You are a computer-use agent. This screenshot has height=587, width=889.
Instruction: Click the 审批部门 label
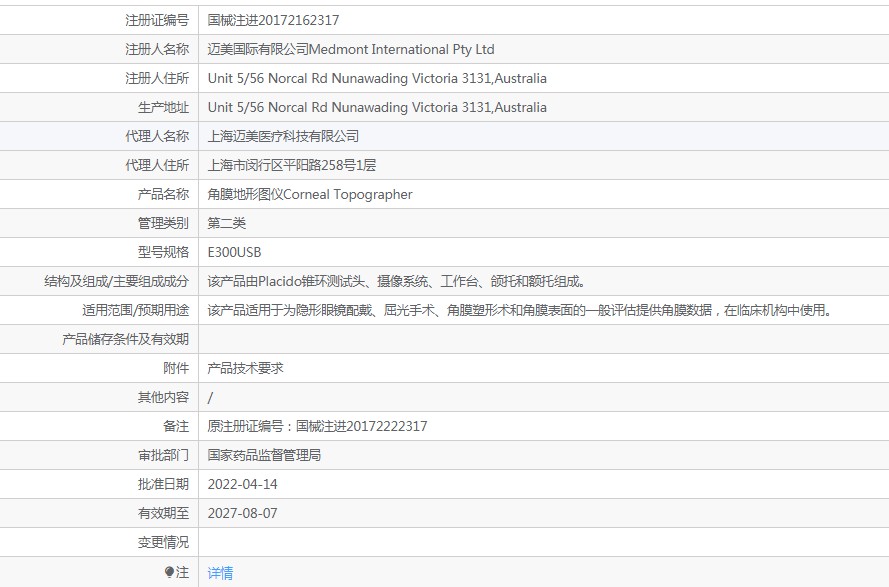(163, 455)
